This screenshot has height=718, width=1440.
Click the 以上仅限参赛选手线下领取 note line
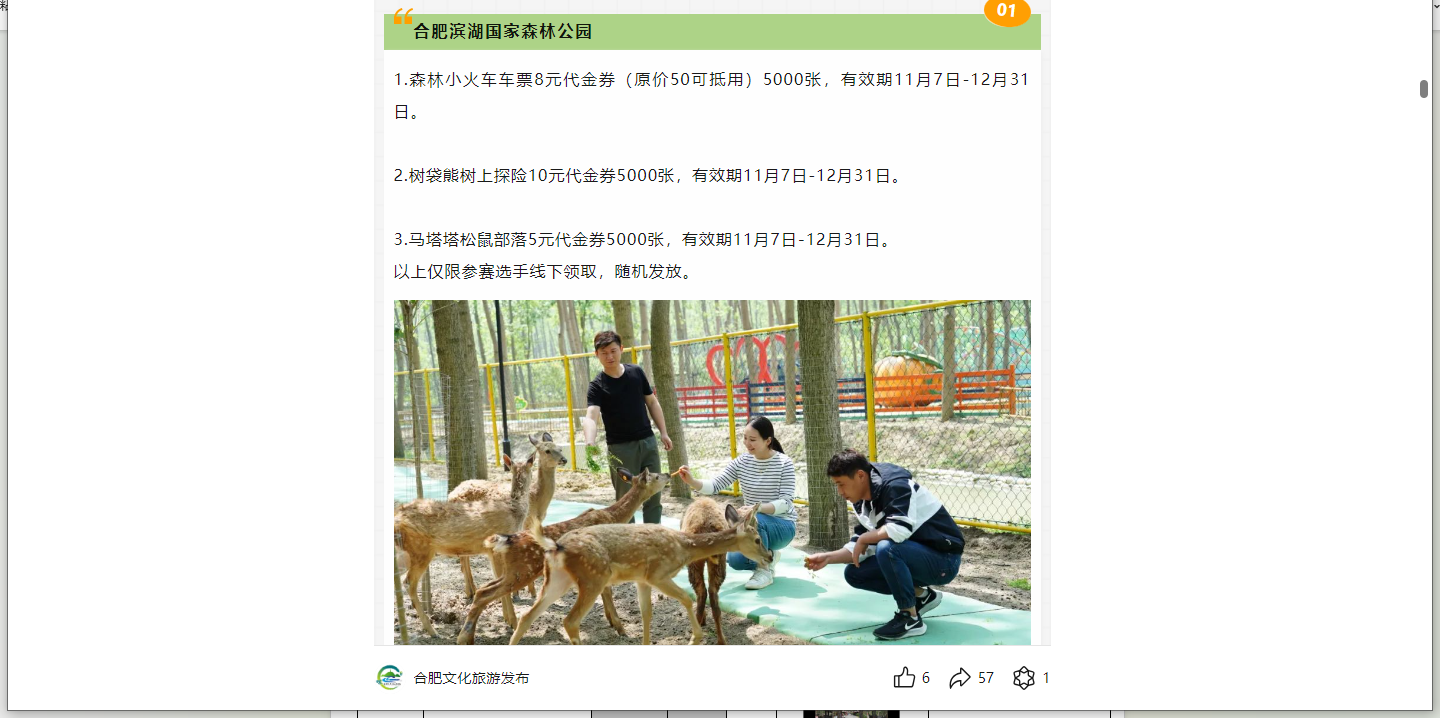click(544, 272)
